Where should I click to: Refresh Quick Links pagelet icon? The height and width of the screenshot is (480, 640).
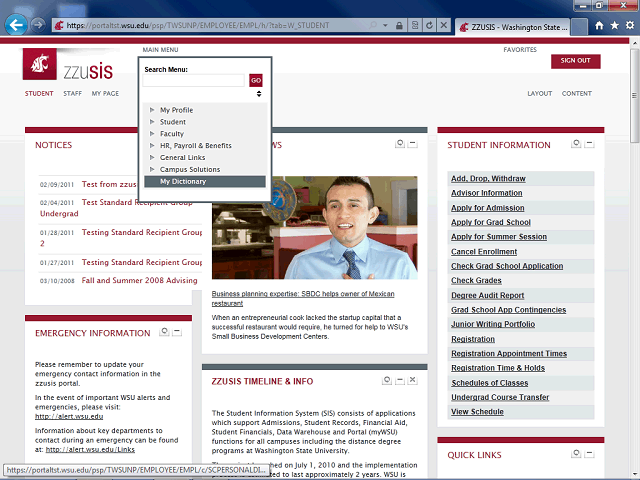(576, 453)
